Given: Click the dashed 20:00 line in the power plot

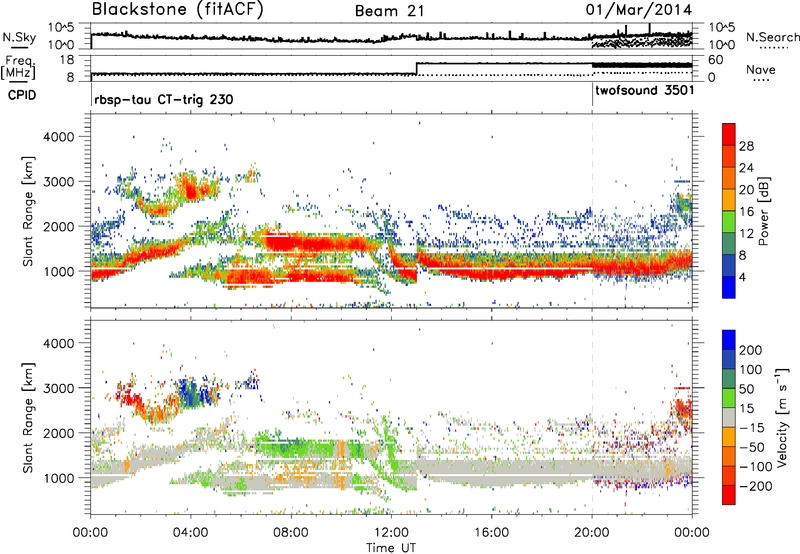Looking at the screenshot, I should click(592, 211).
